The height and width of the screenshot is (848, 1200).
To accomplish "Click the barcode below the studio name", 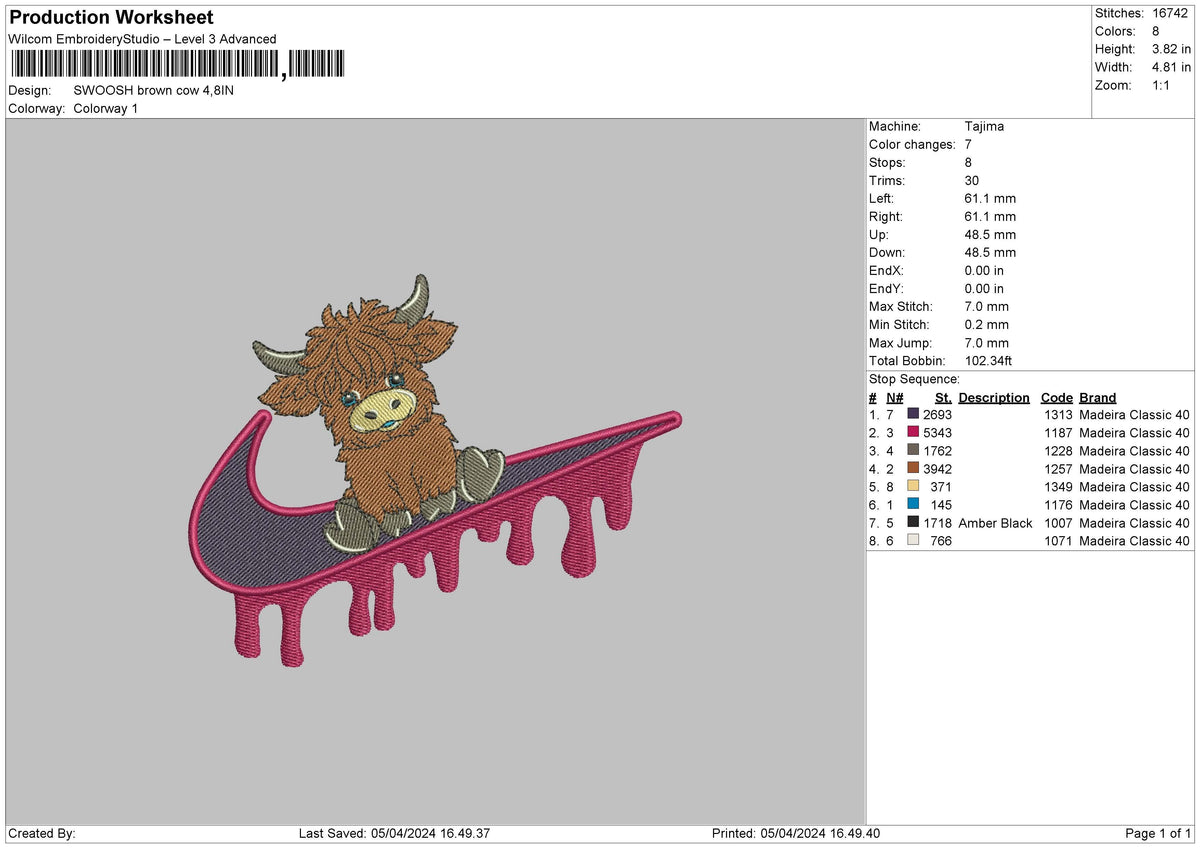I will click(178, 66).
